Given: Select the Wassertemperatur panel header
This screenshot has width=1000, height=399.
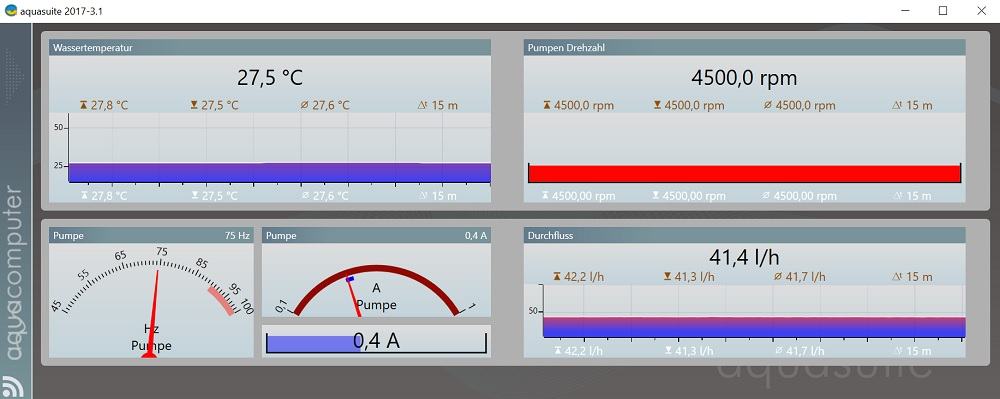Looking at the screenshot, I should pyautogui.click(x=270, y=47).
